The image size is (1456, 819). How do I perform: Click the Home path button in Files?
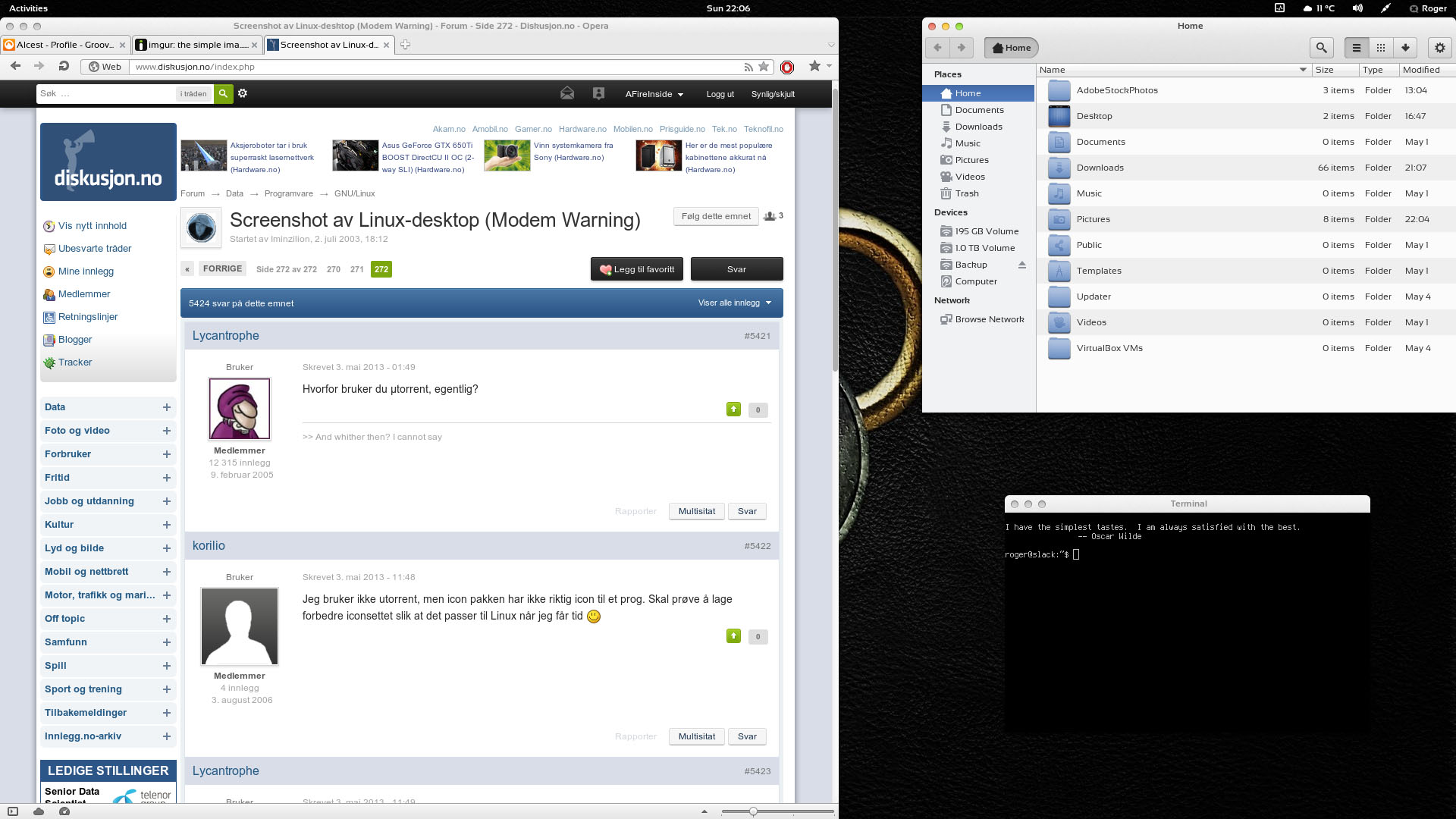pyautogui.click(x=1012, y=48)
